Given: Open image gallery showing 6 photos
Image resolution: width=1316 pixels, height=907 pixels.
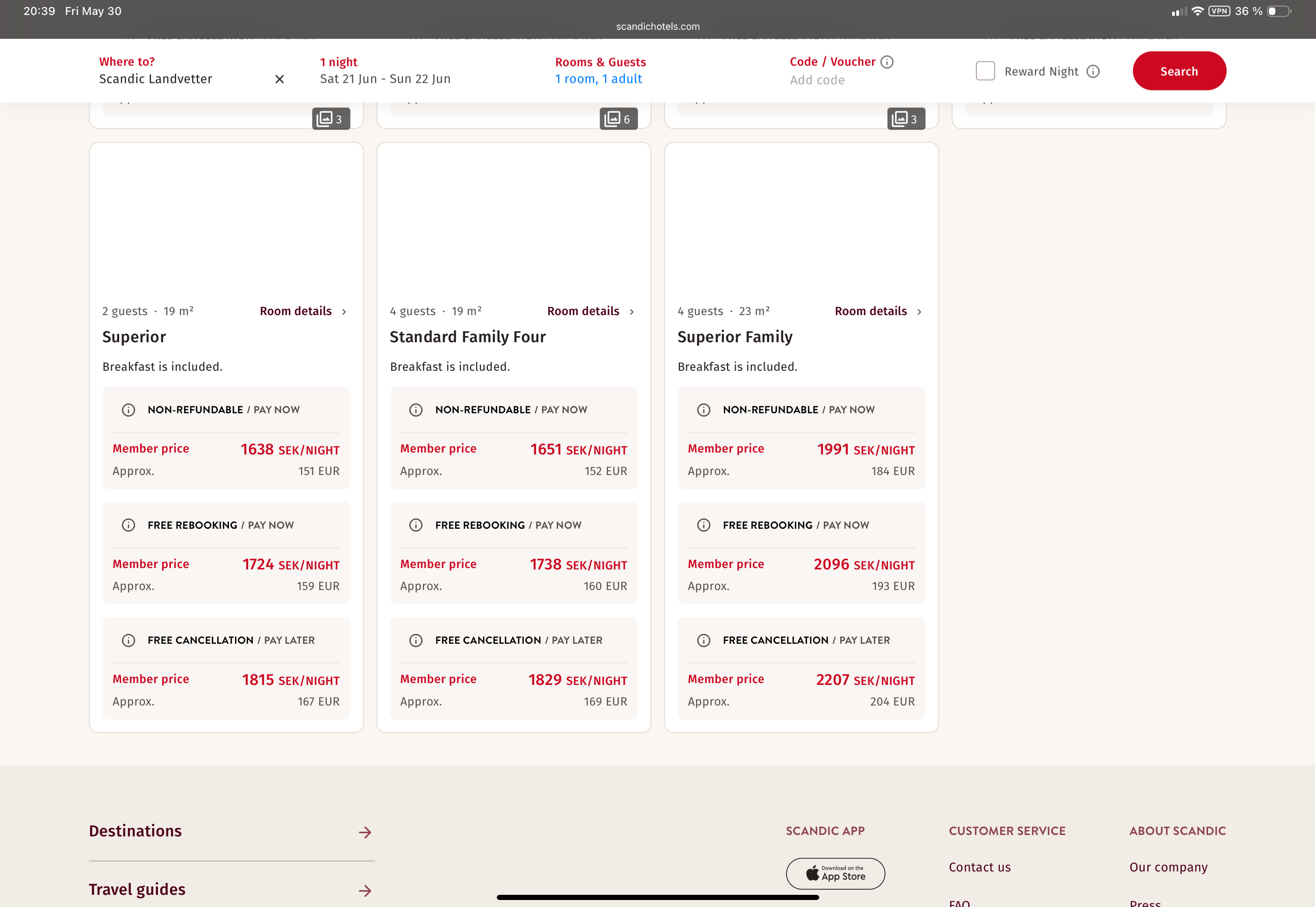Looking at the screenshot, I should [618, 119].
